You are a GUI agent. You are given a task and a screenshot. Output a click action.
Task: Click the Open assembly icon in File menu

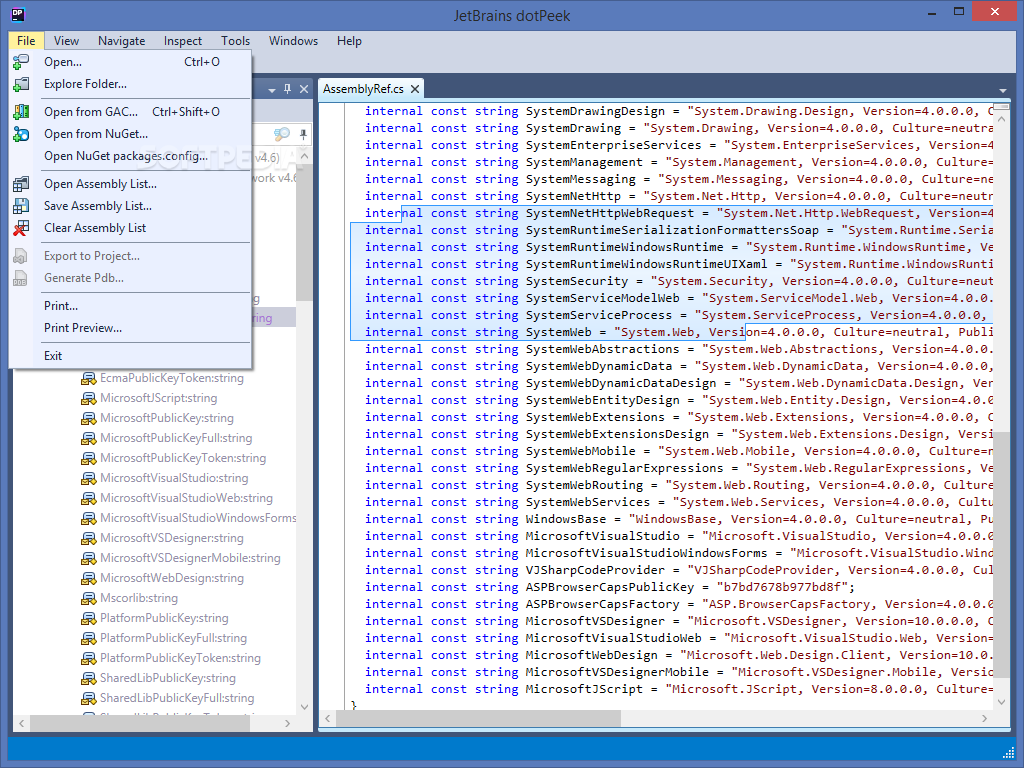[21, 62]
